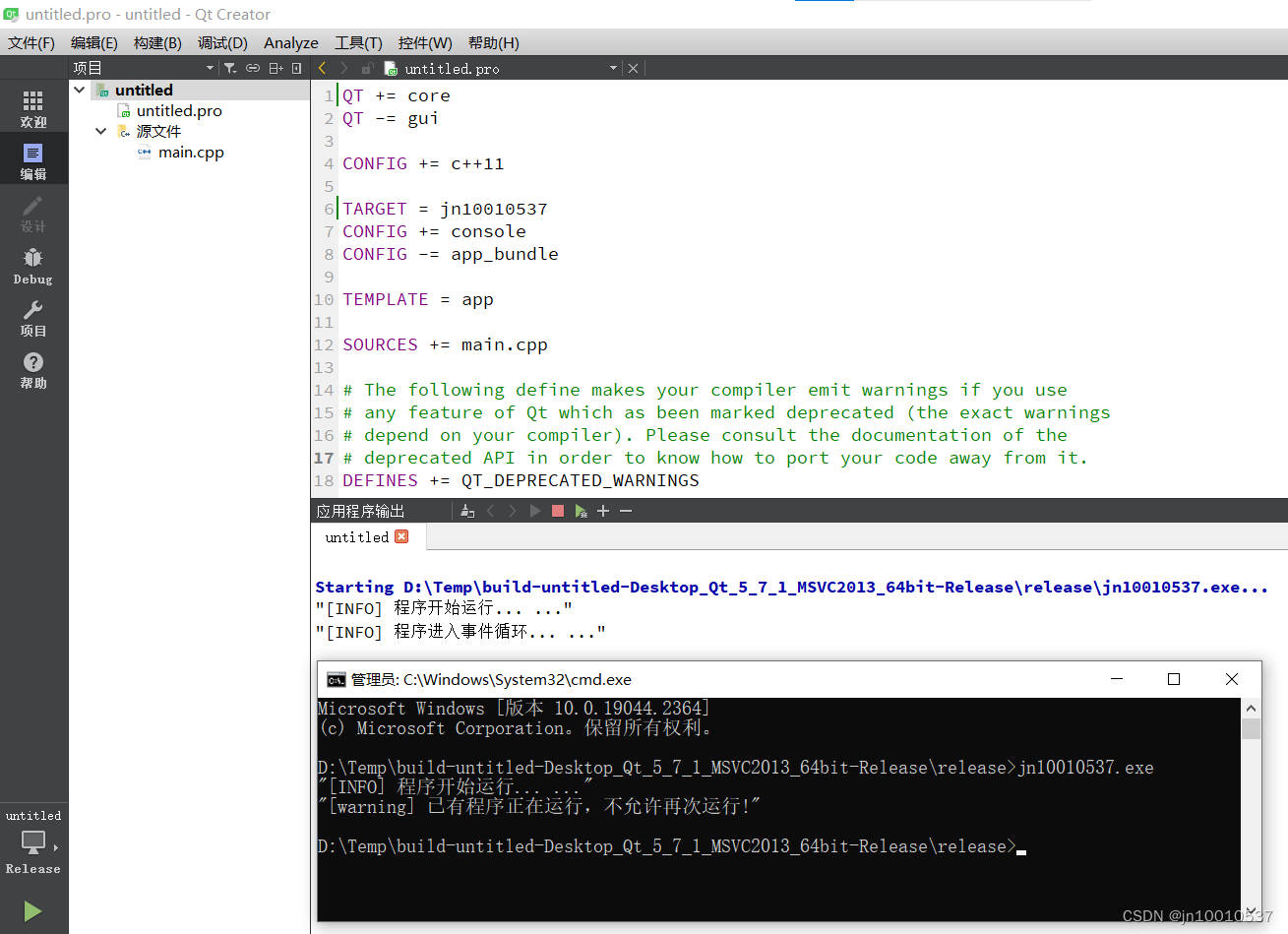Minimize the cmd.exe window
This screenshot has width=1288, height=934.
pyautogui.click(x=1117, y=679)
